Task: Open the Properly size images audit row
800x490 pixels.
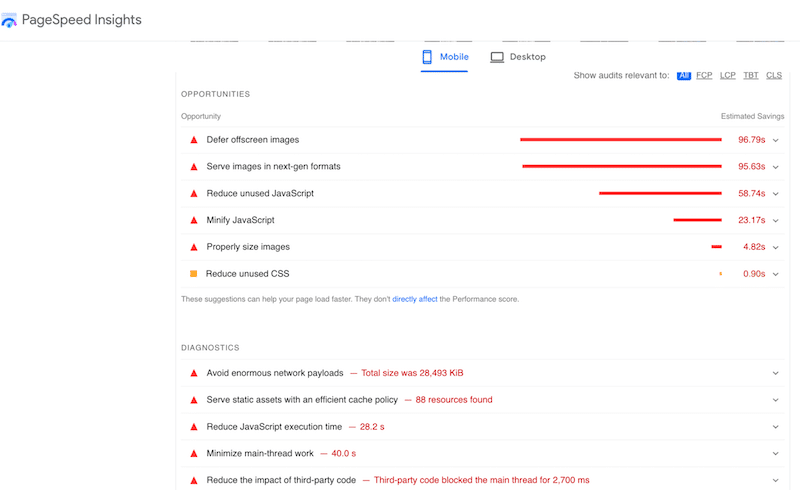Action: tap(248, 247)
